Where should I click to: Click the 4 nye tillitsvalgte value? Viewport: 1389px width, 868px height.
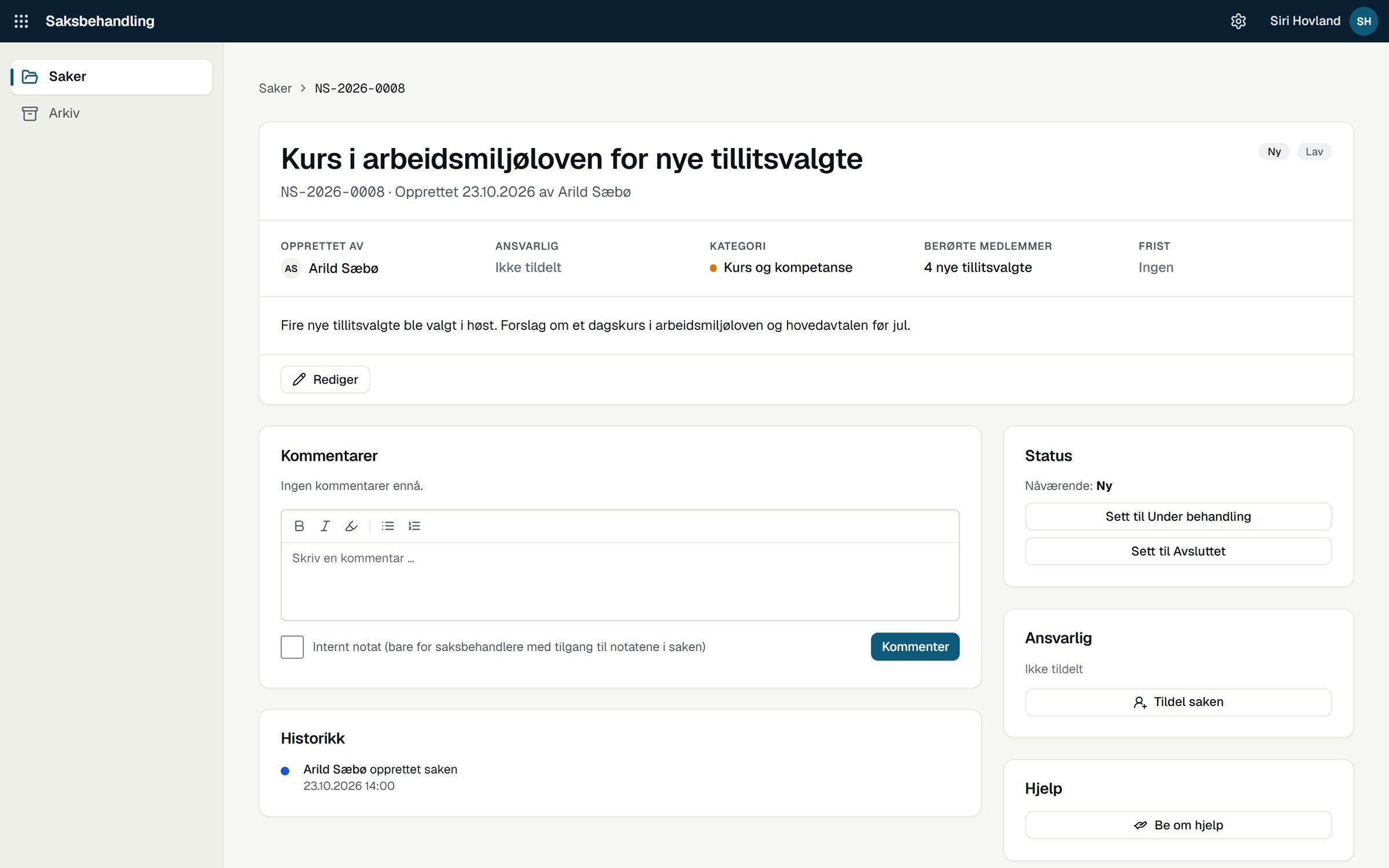978,267
